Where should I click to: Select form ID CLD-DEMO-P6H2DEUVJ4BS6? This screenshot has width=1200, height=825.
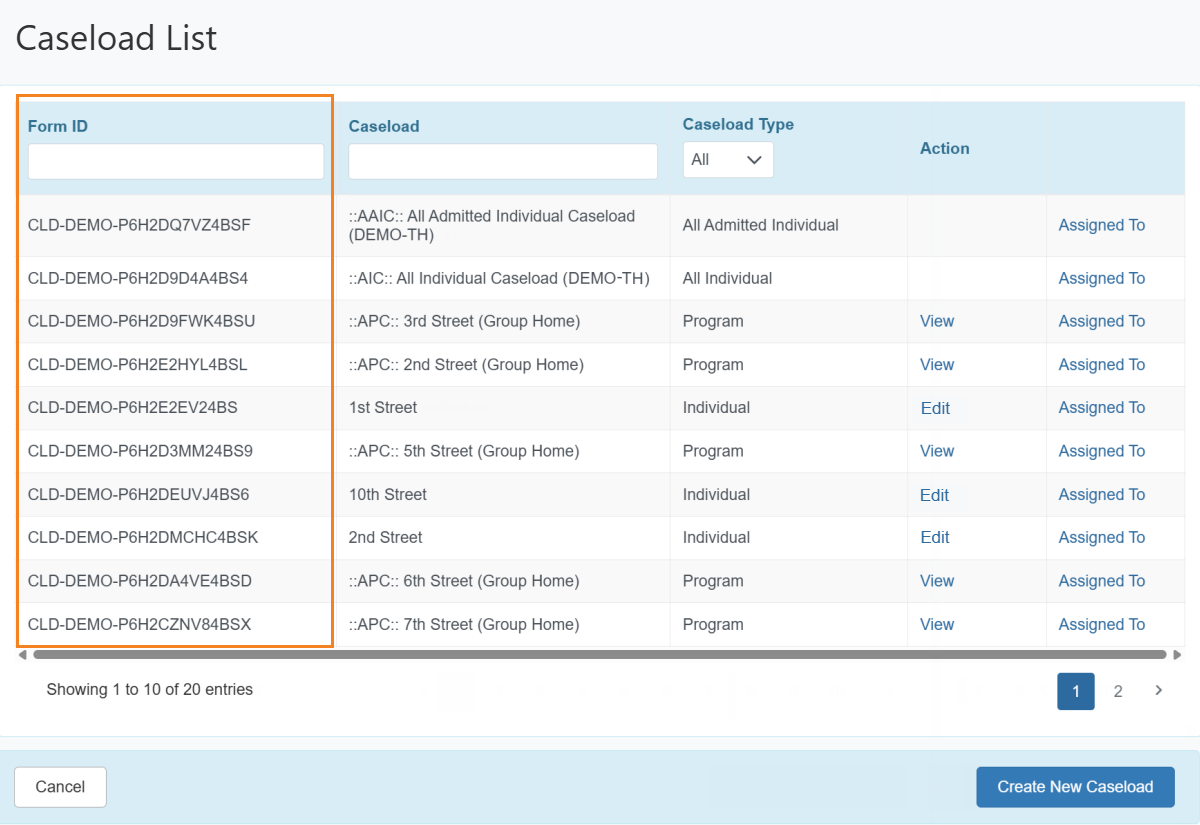pos(139,494)
